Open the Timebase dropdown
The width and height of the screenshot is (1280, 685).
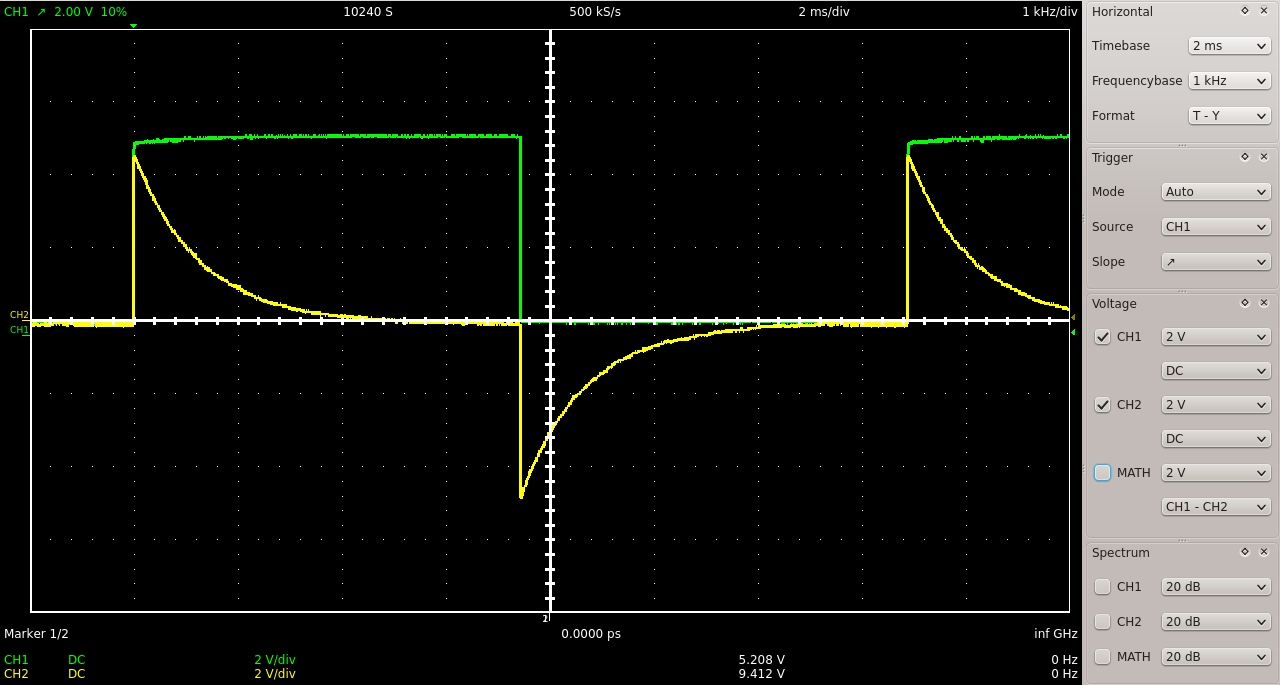click(x=1229, y=46)
